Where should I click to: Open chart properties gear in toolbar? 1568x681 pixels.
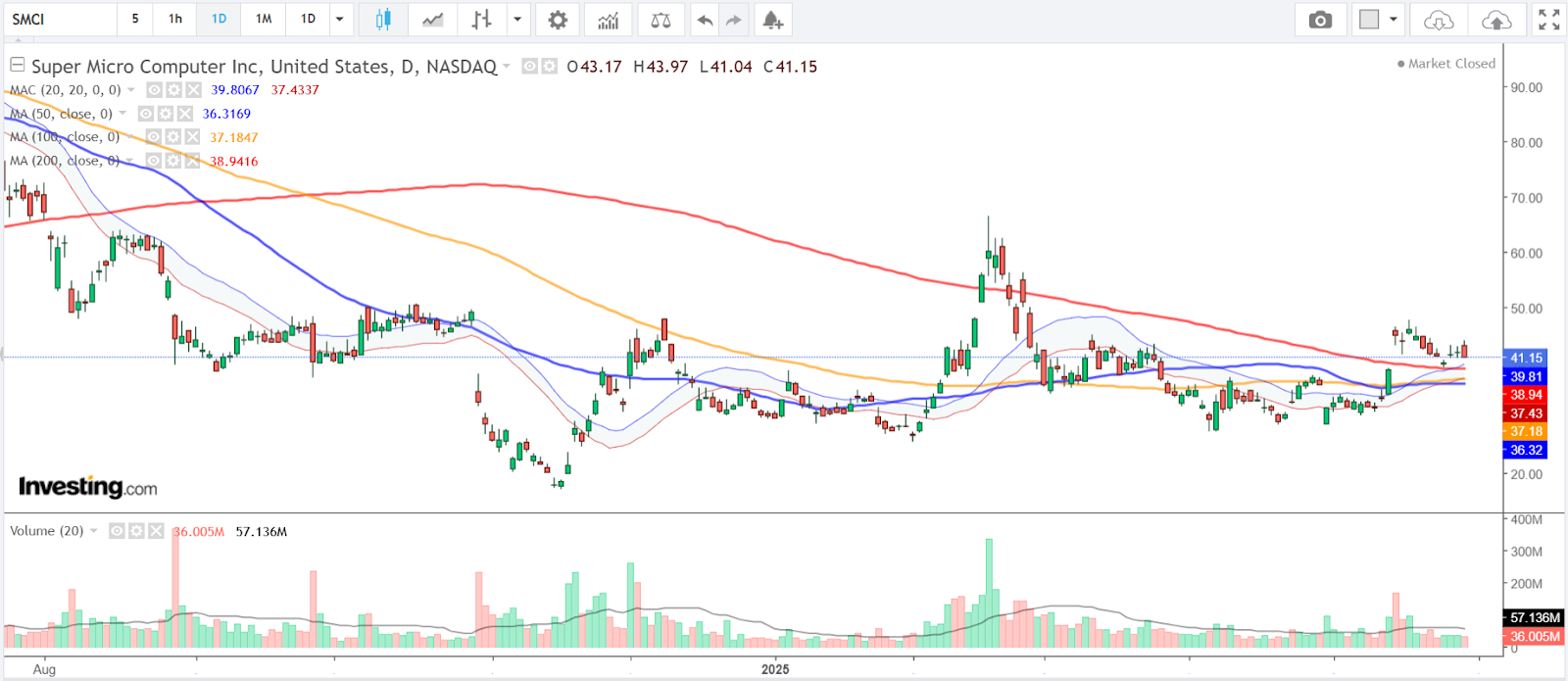[558, 20]
